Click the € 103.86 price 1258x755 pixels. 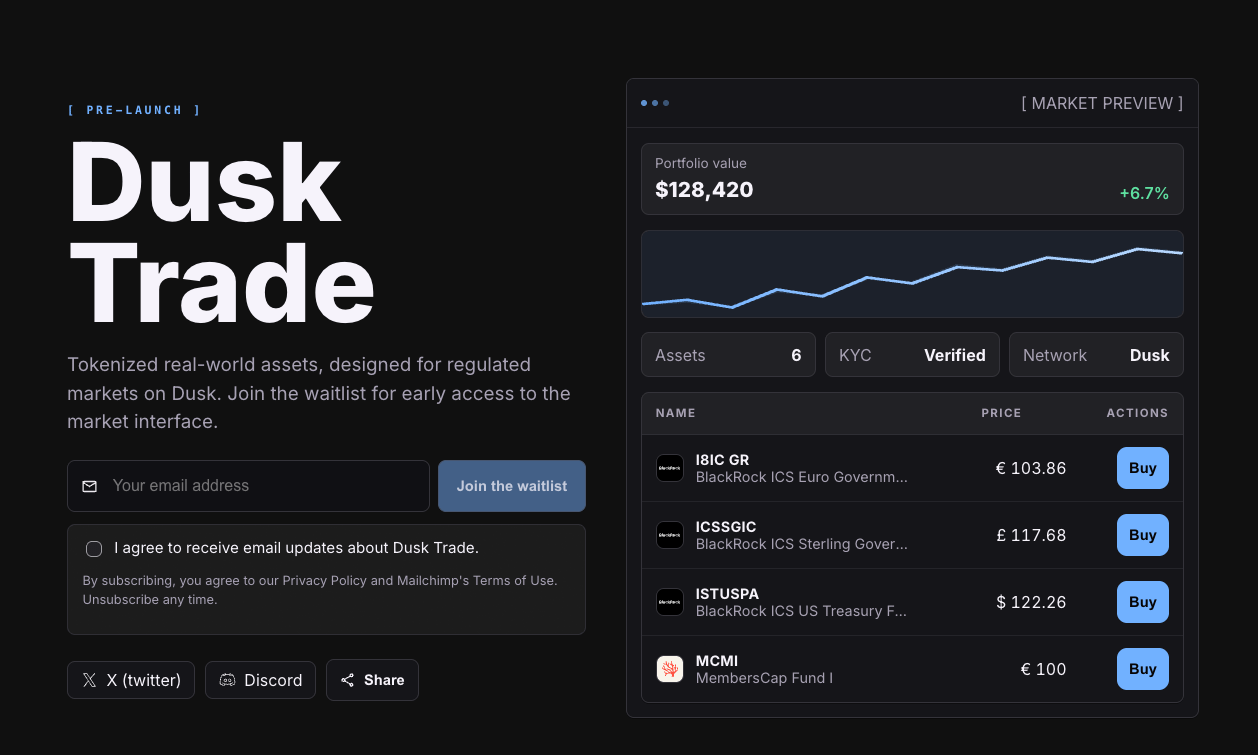[x=1031, y=468]
